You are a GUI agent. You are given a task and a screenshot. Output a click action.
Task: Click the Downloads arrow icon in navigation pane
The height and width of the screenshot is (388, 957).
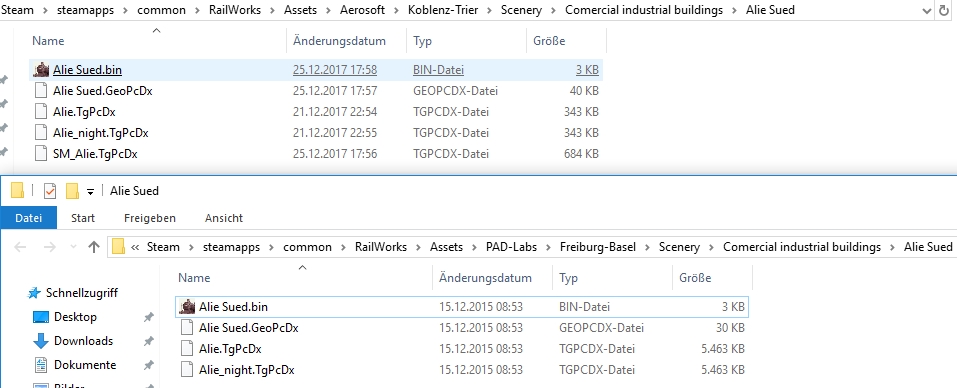[41, 341]
